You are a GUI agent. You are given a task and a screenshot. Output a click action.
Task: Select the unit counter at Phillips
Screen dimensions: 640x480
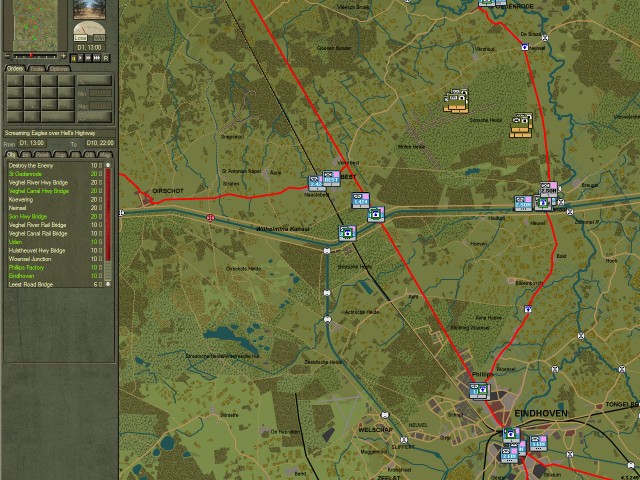[479, 391]
